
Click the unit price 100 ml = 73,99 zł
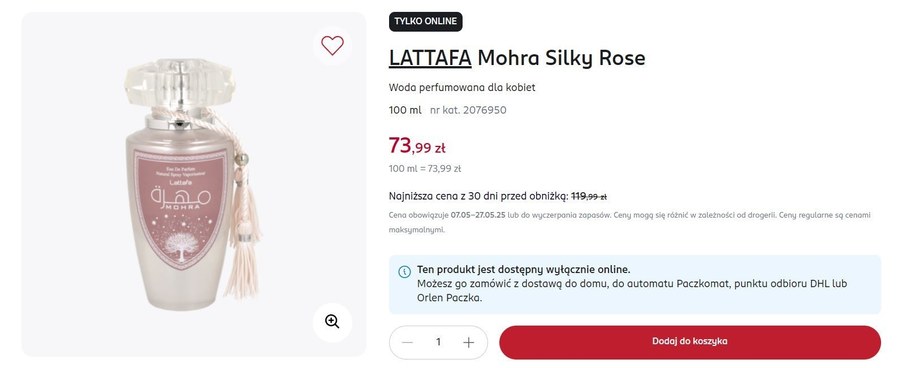tap(425, 169)
